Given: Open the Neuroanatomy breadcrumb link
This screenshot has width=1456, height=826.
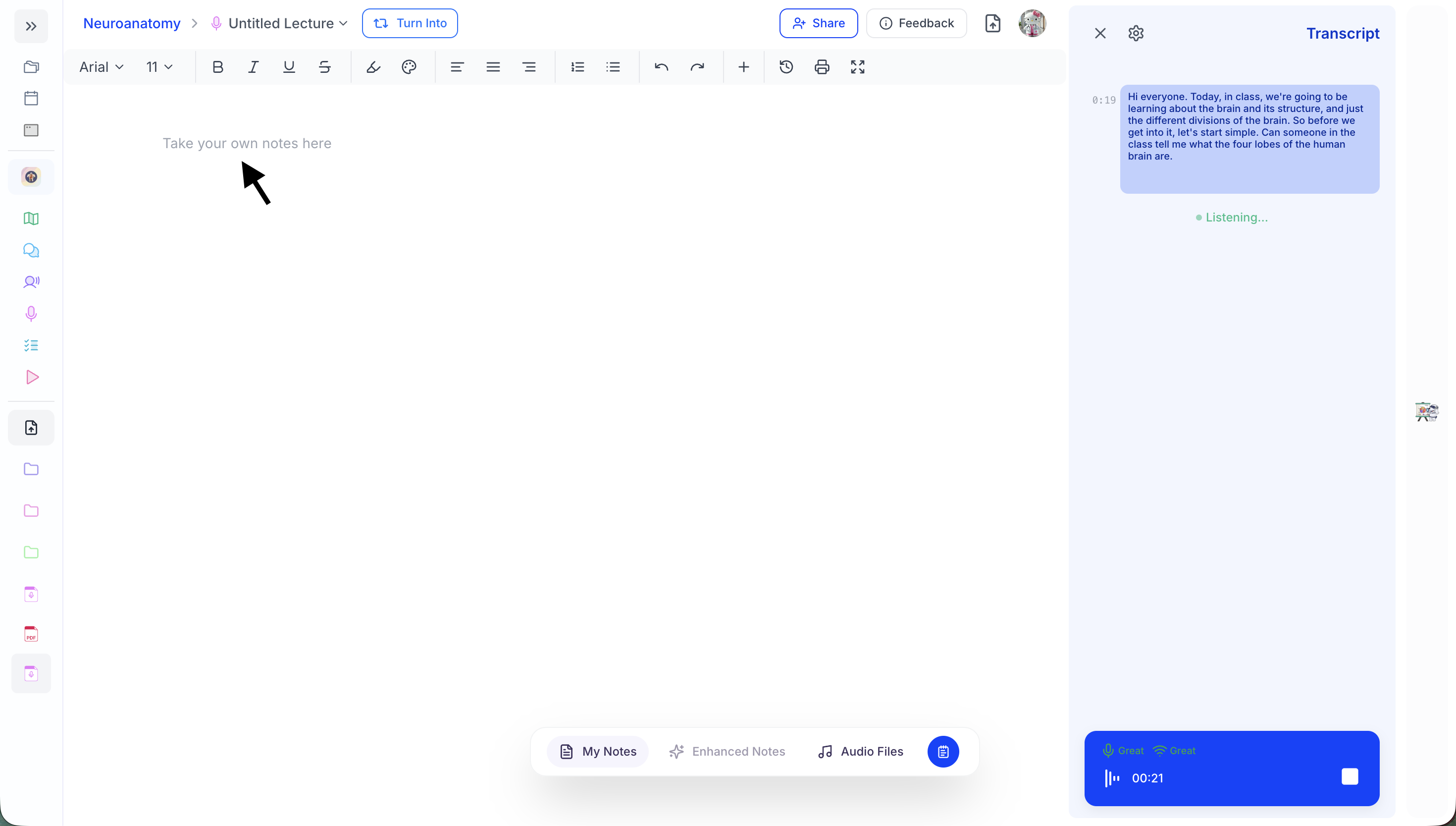Looking at the screenshot, I should pos(132,23).
